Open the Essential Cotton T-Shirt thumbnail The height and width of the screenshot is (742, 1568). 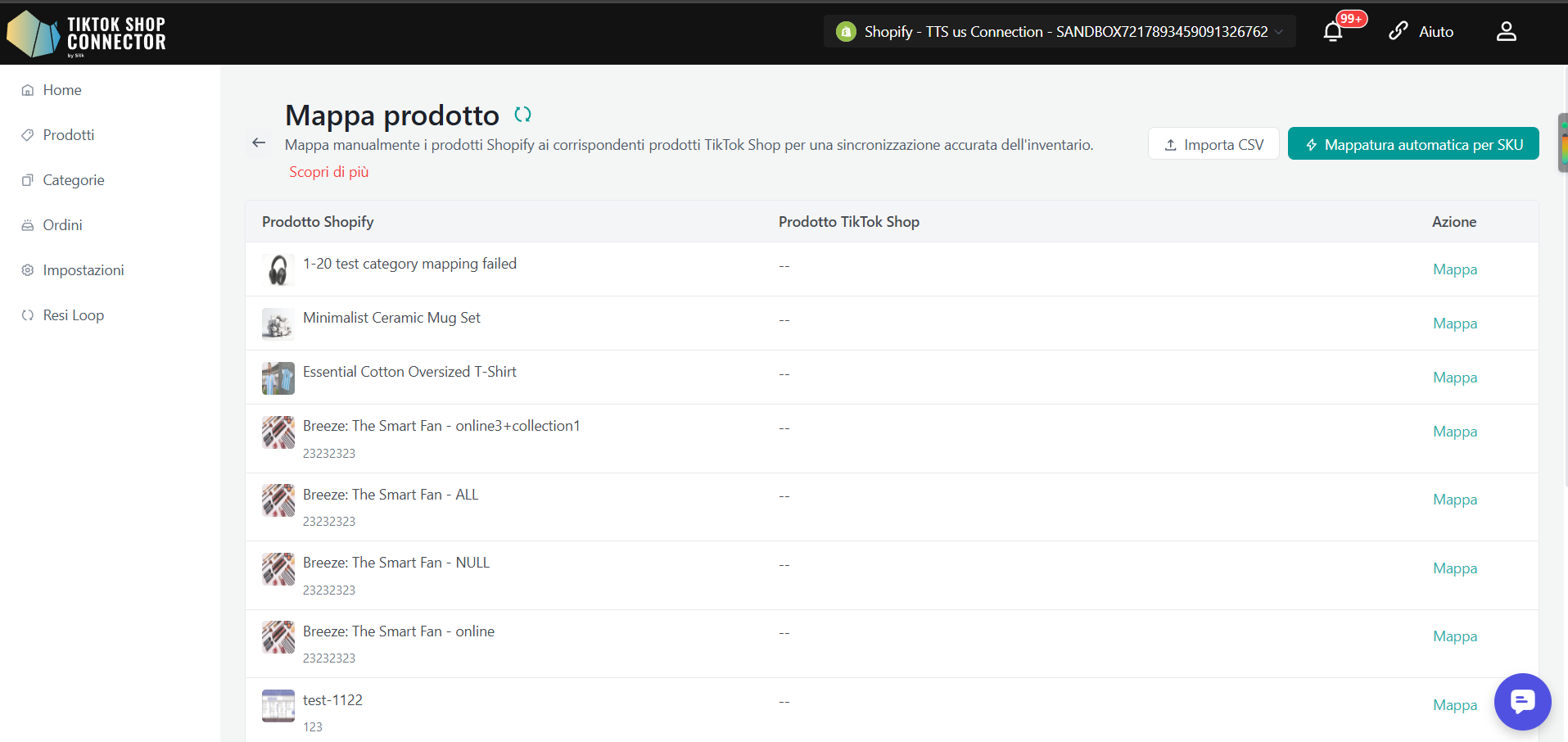tap(278, 378)
